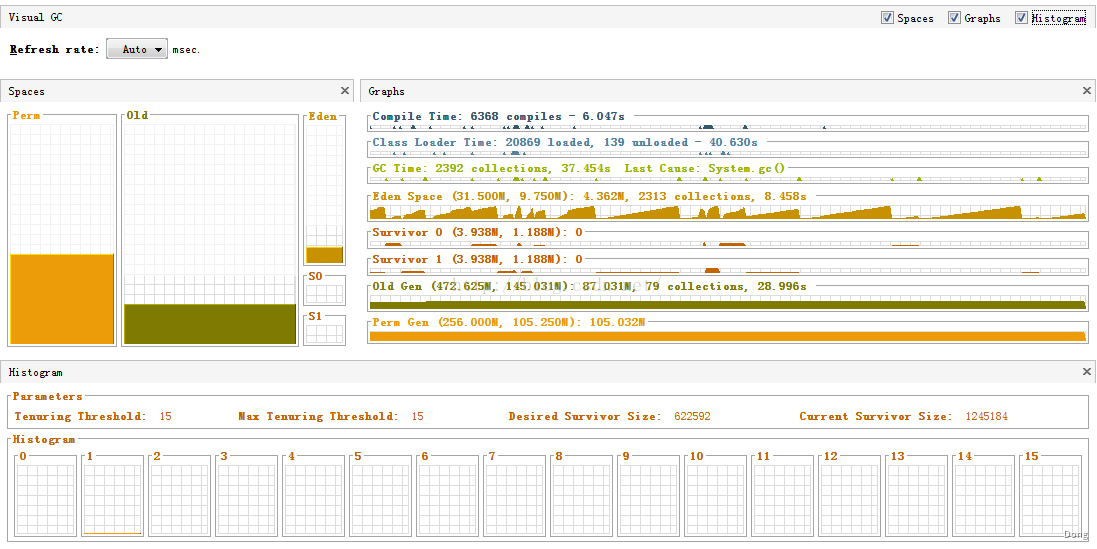Viewport: 1097px width, 549px height.
Task: Click the Class Loader Time graph label
Action: coord(565,142)
